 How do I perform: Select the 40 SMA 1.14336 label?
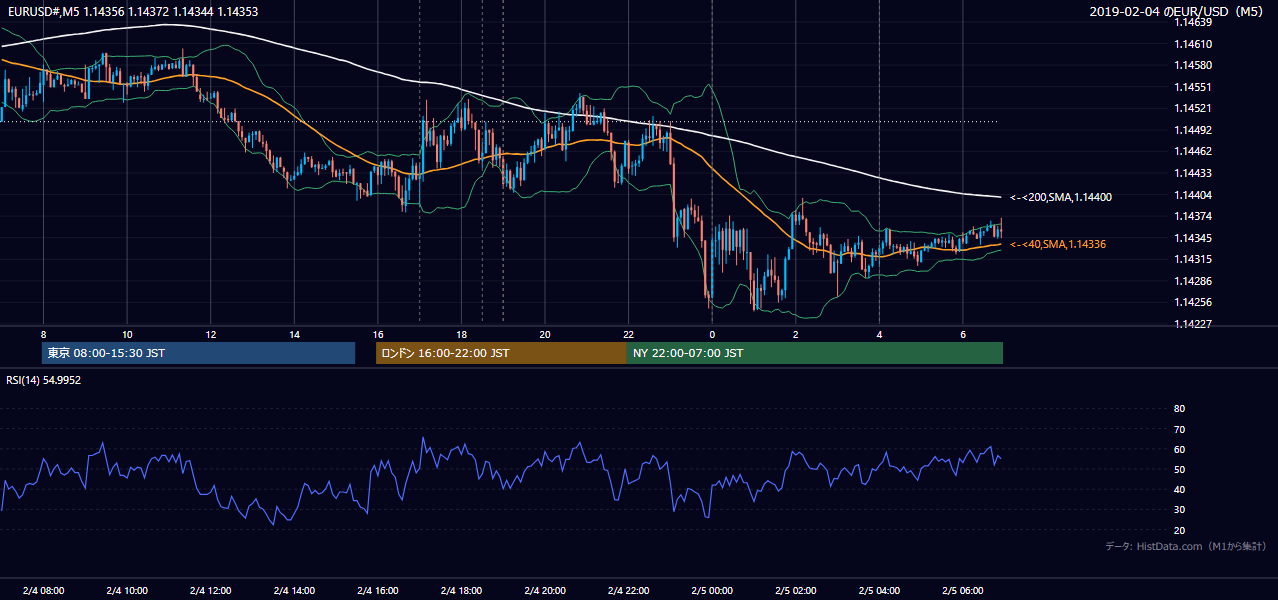(1058, 244)
